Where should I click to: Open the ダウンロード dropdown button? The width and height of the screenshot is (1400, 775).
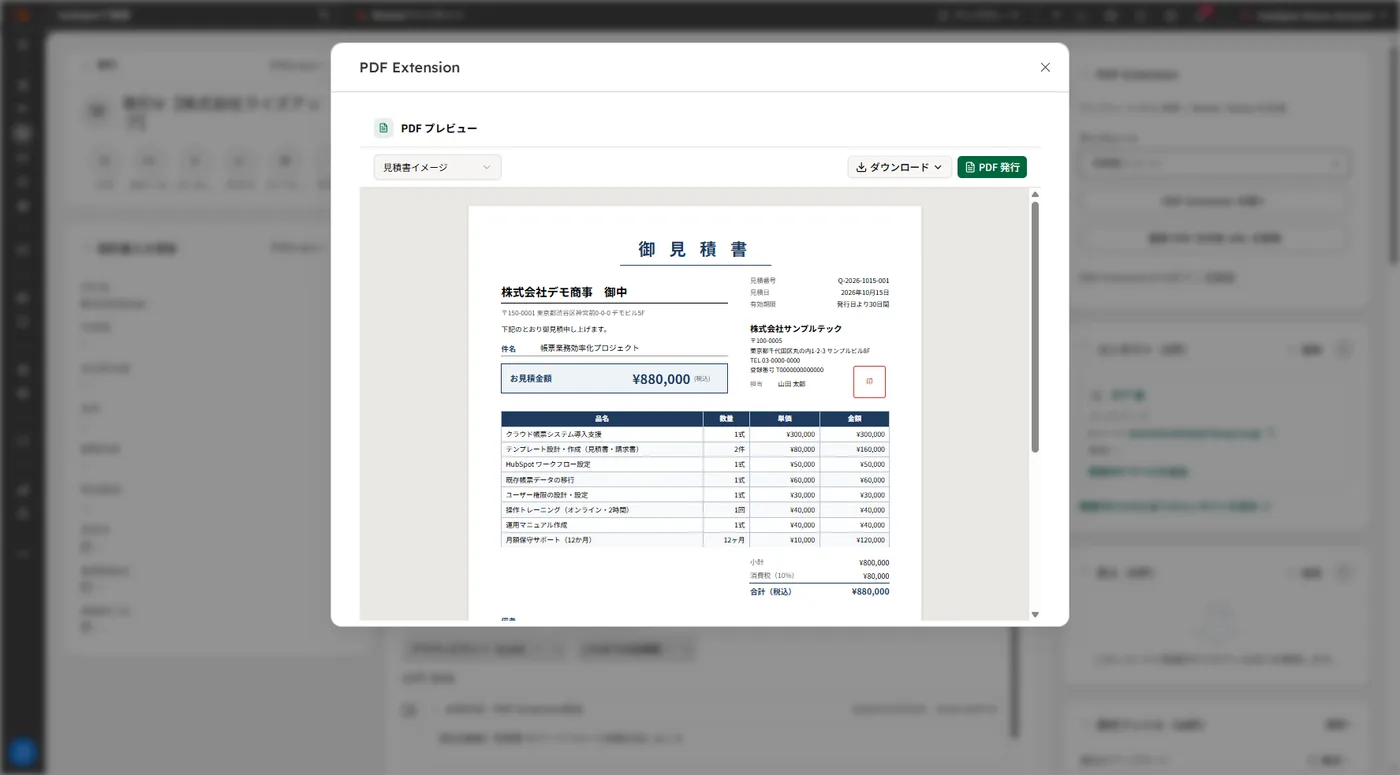[899, 167]
